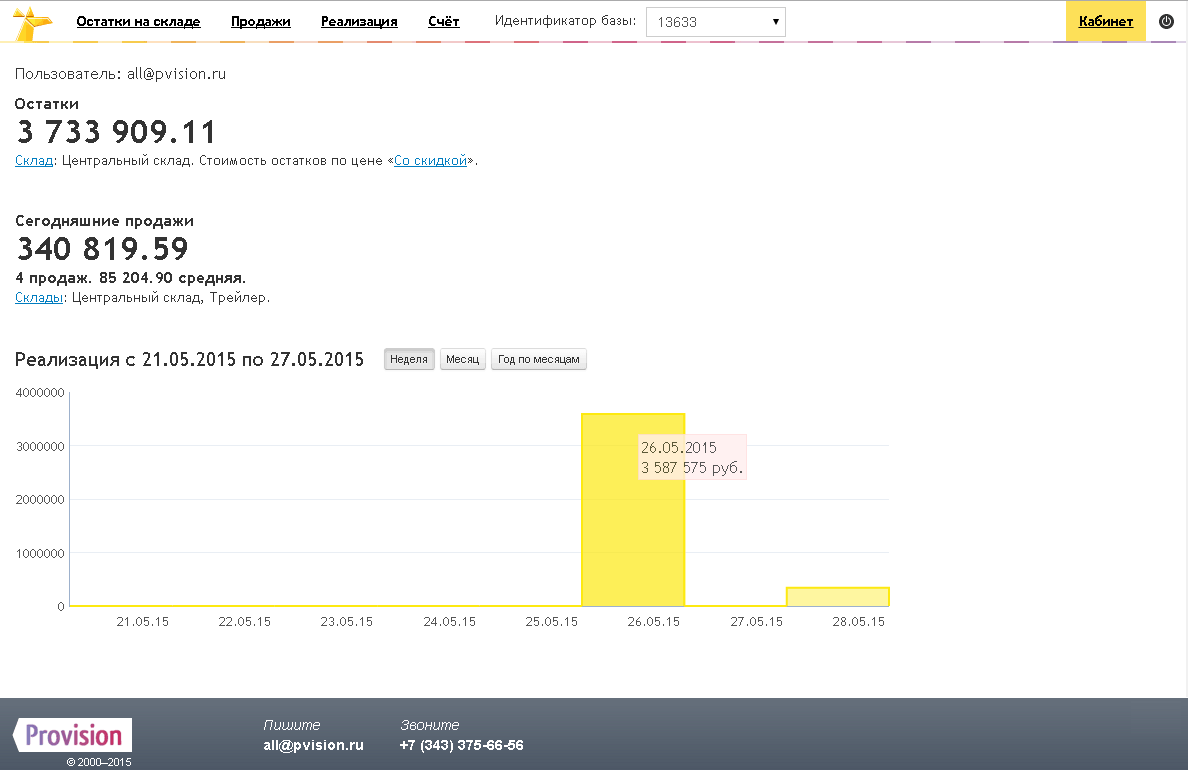Image resolution: width=1188 pixels, height=770 pixels.
Task: Go to the Продажи section
Action: (260, 22)
